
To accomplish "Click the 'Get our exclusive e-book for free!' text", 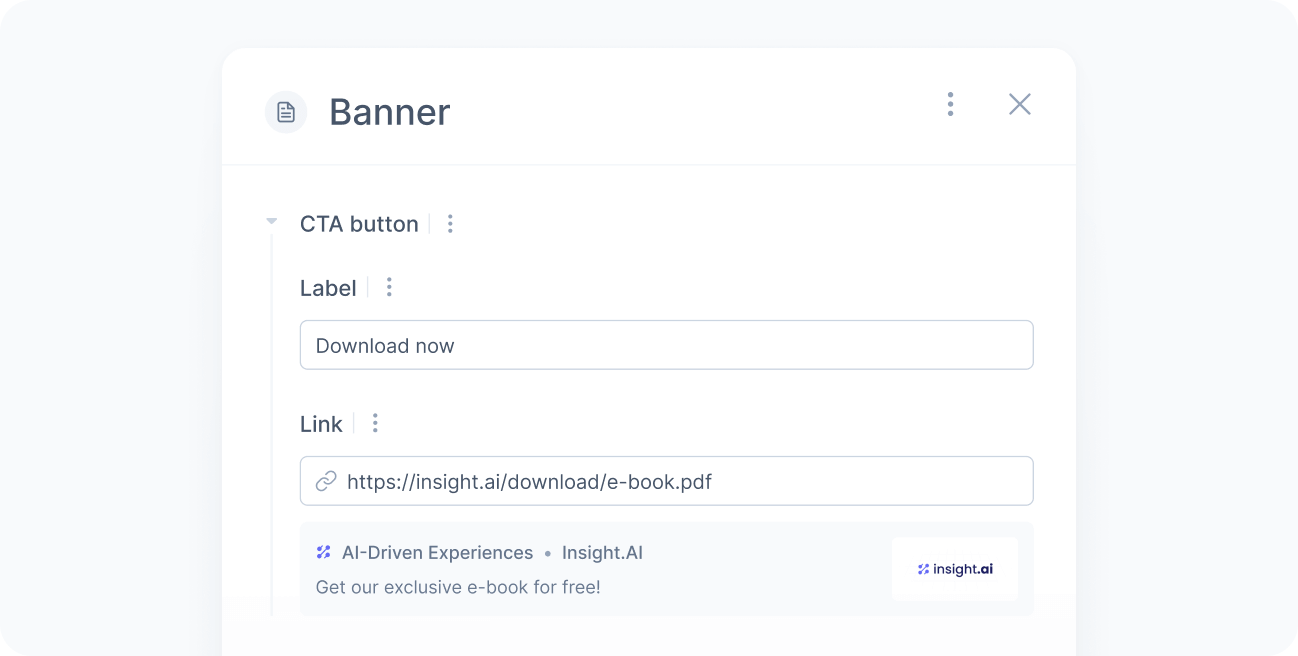I will [458, 587].
